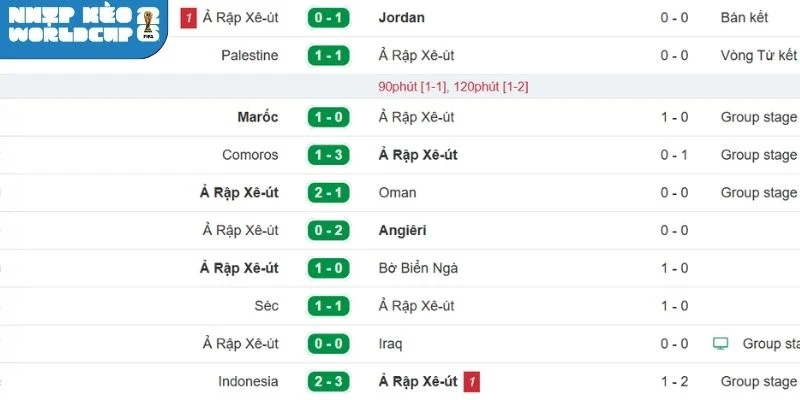
Task: Click the Nhịp Kèo Worldcup logo
Action: pos(80,28)
